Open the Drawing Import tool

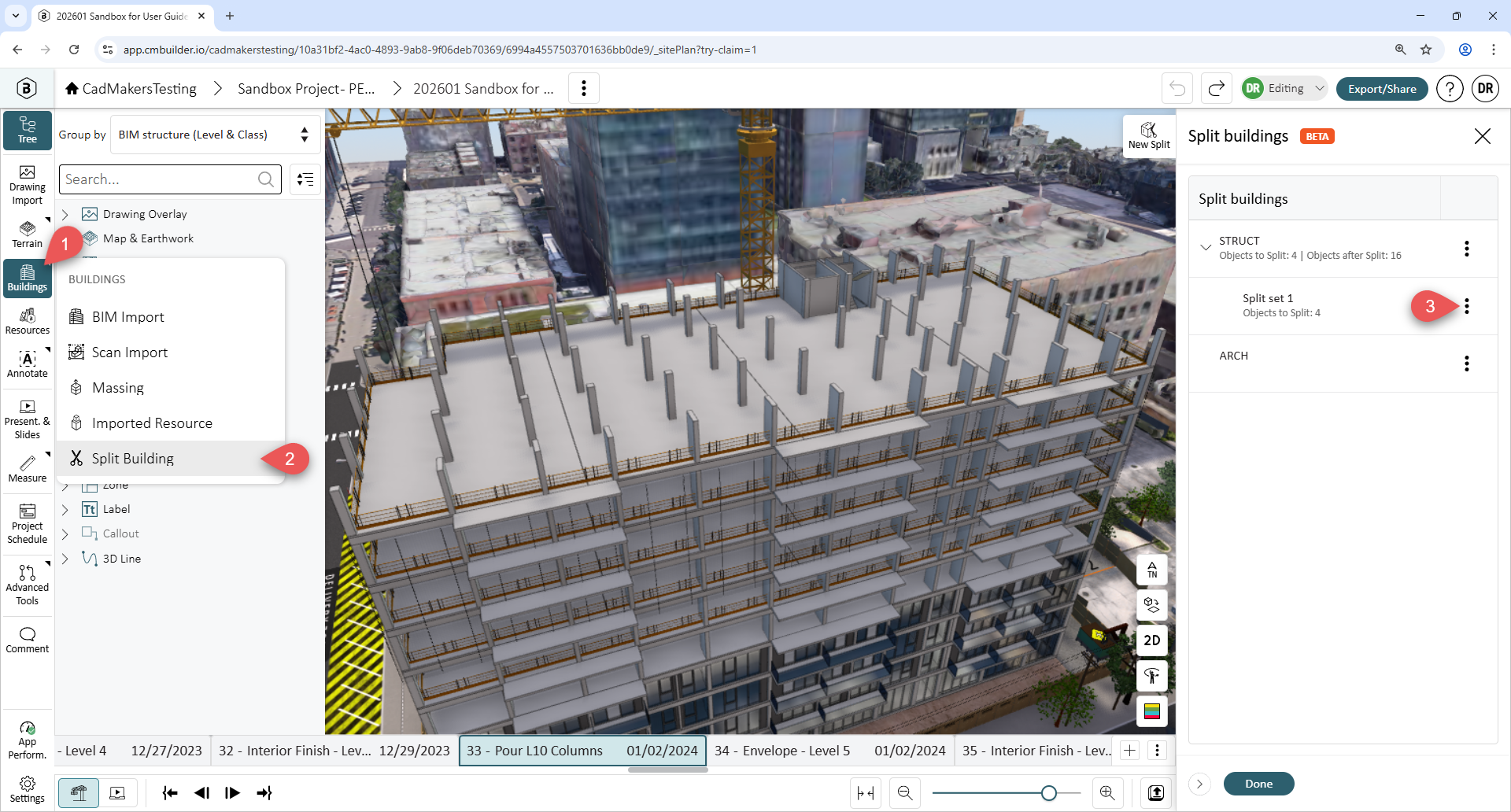tap(28, 186)
